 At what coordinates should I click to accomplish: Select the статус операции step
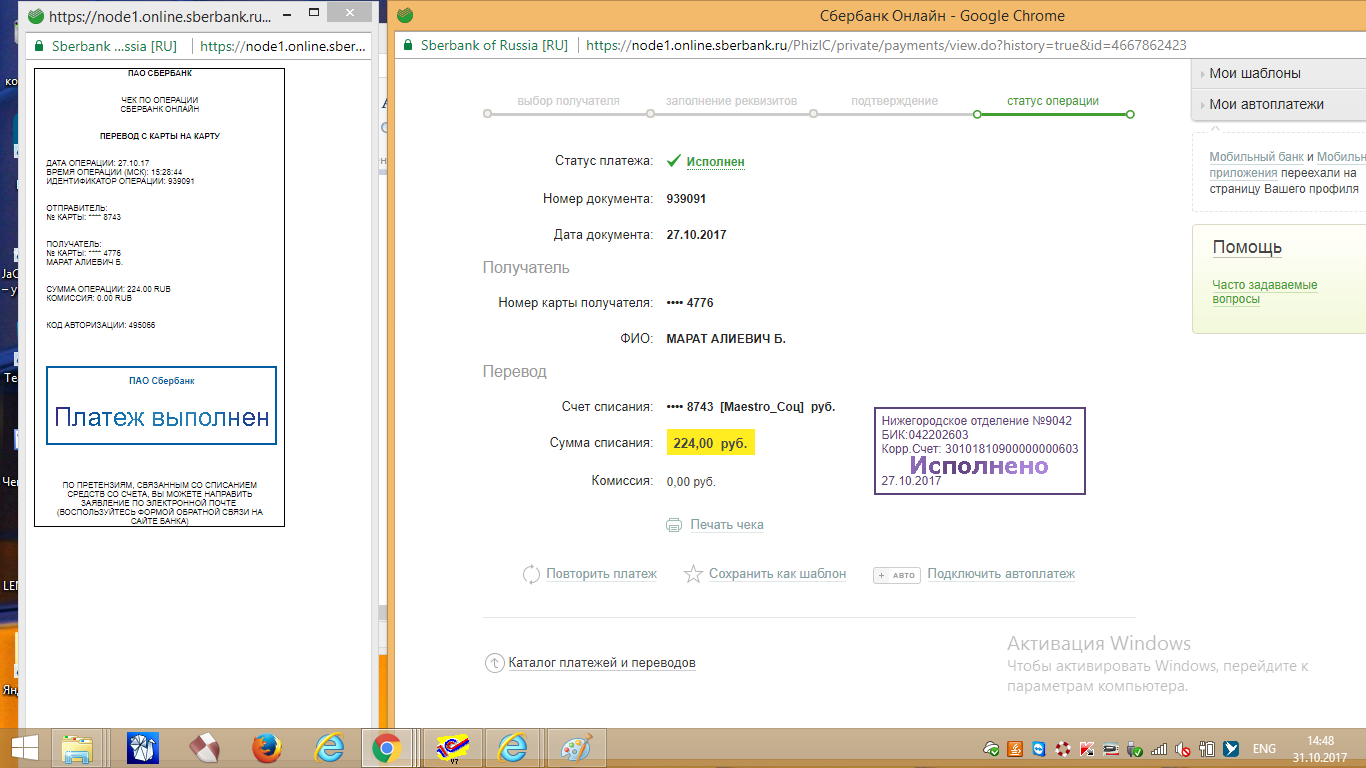(x=1053, y=101)
